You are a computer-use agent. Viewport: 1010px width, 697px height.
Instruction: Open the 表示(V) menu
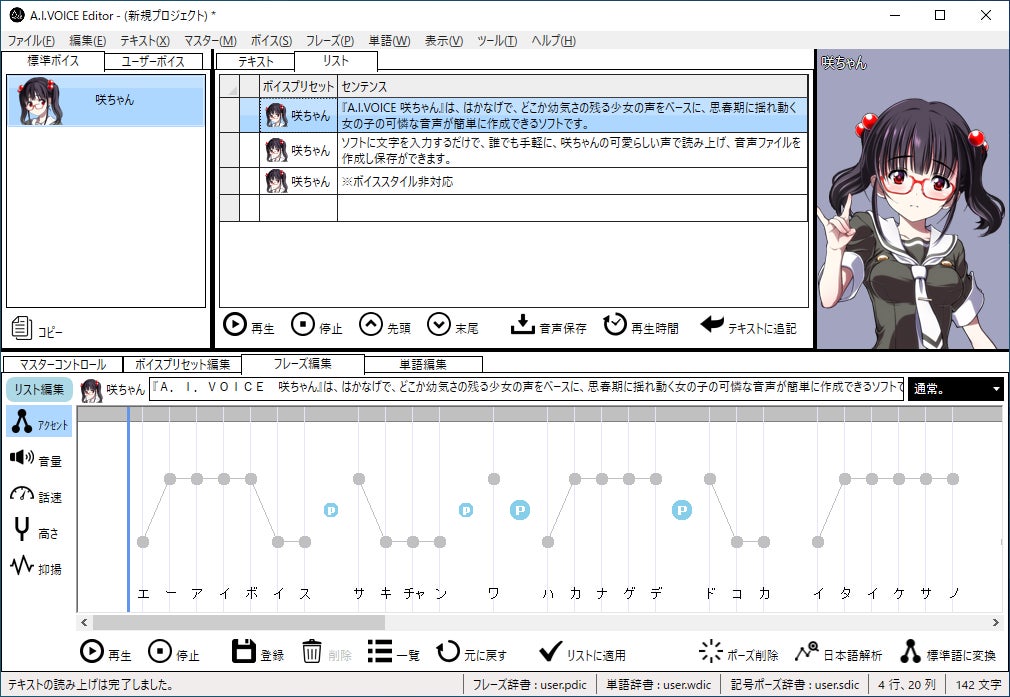coord(443,41)
